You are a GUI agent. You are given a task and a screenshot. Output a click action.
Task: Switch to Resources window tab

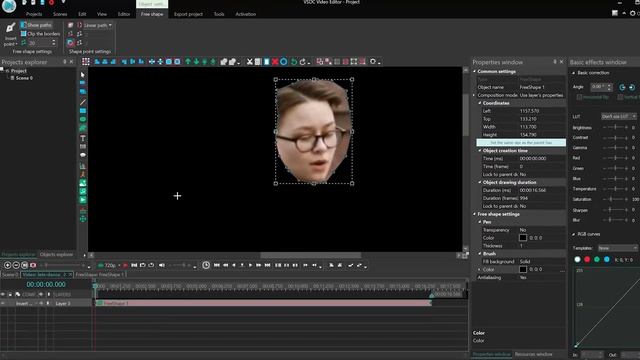coord(533,354)
